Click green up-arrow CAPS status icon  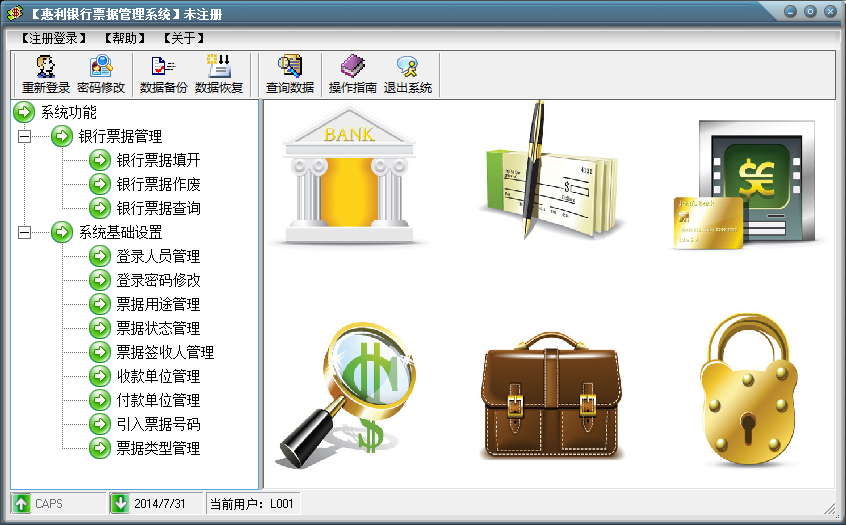[x=21, y=503]
